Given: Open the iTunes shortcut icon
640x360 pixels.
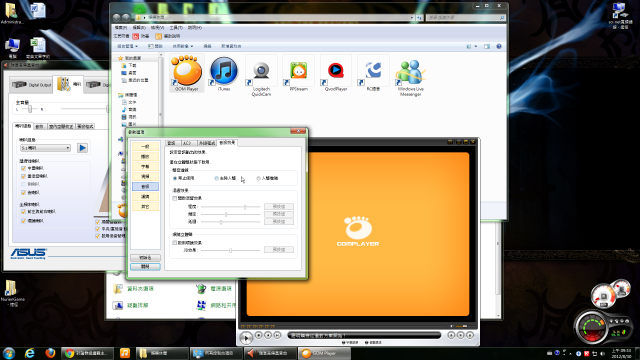Looking at the screenshot, I should tap(224, 73).
